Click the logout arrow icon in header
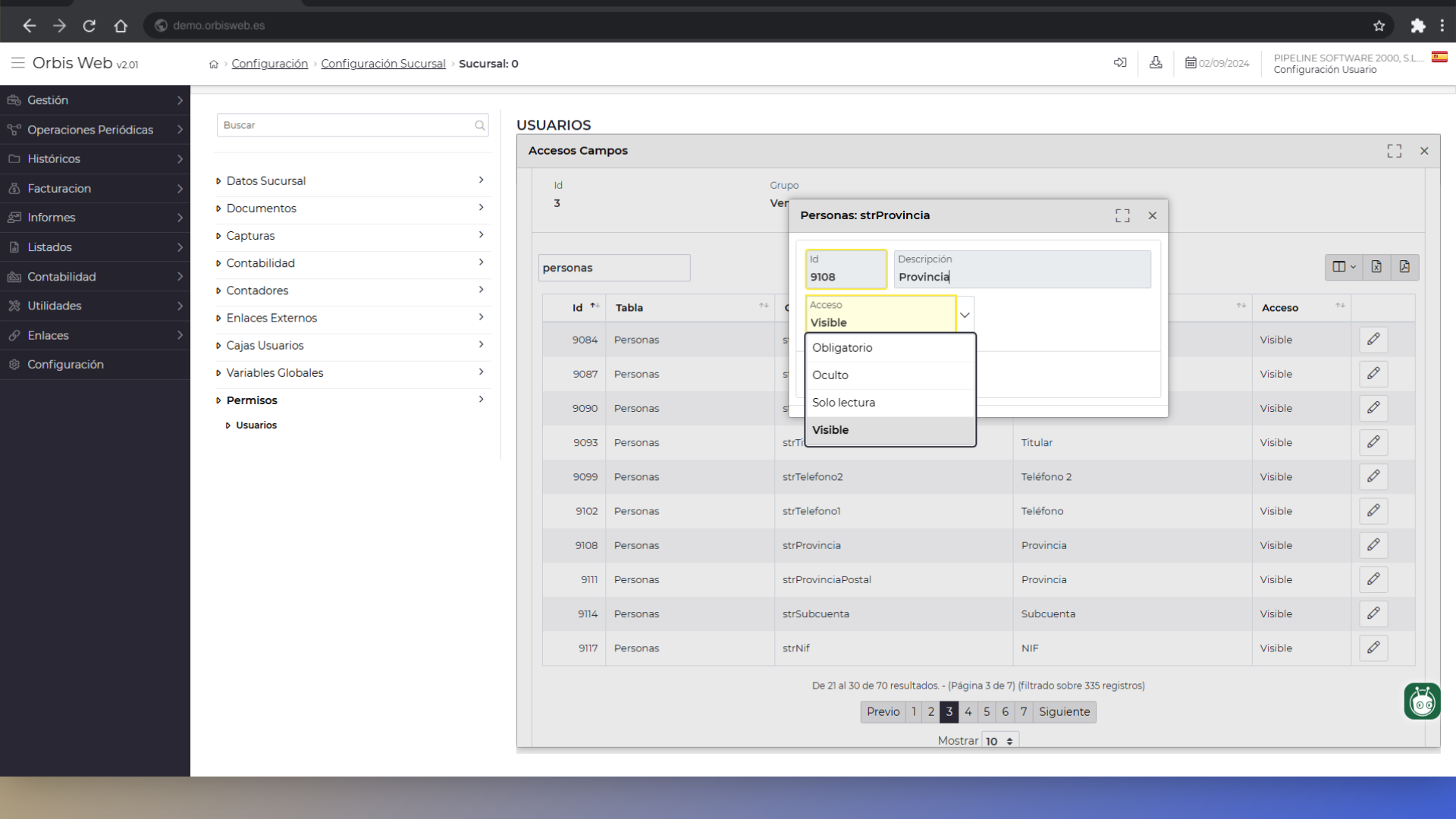The width and height of the screenshot is (1456, 819). (1120, 63)
